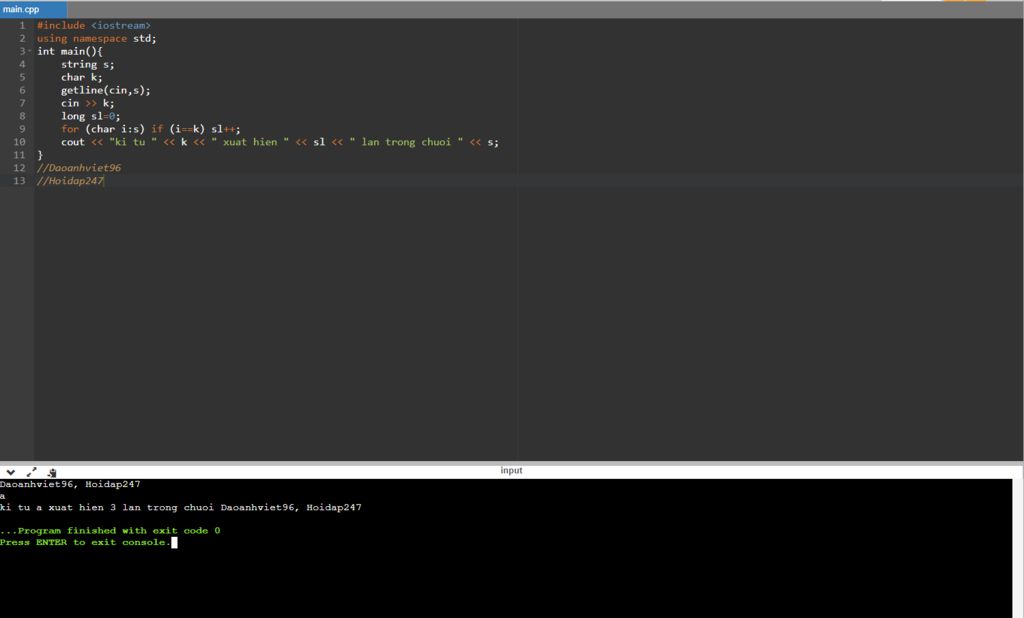Screen dimensions: 1024x618
Task: Click line number 11 in the gutter
Action: coord(20,155)
